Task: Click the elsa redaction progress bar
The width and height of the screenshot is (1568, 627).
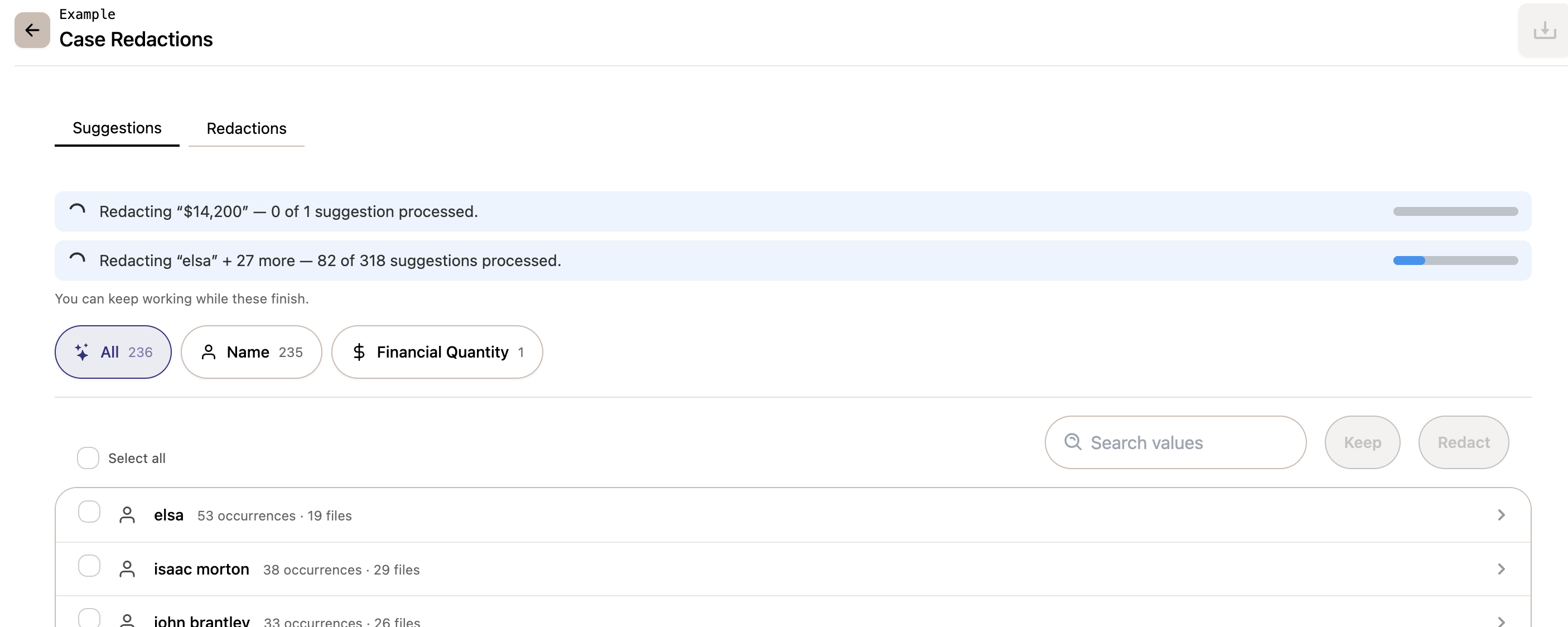Action: click(x=1455, y=261)
